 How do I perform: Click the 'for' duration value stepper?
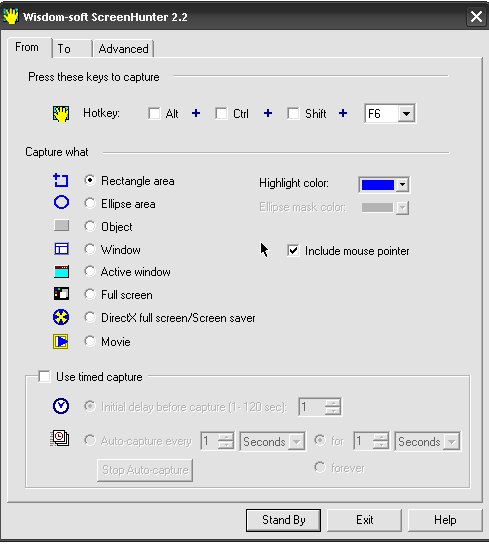click(381, 441)
